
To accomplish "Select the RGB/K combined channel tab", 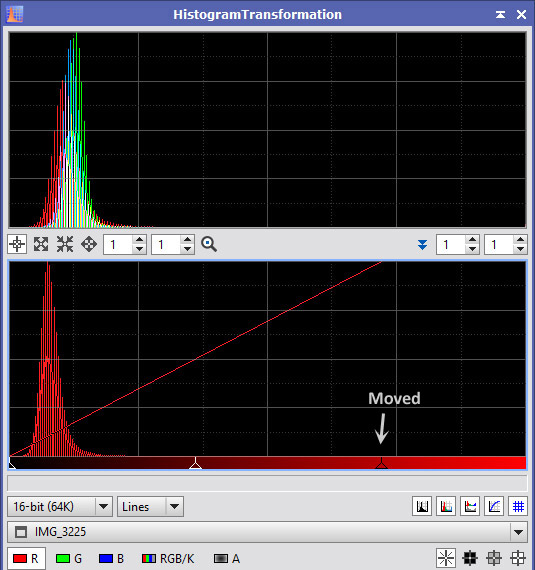I will (168, 558).
